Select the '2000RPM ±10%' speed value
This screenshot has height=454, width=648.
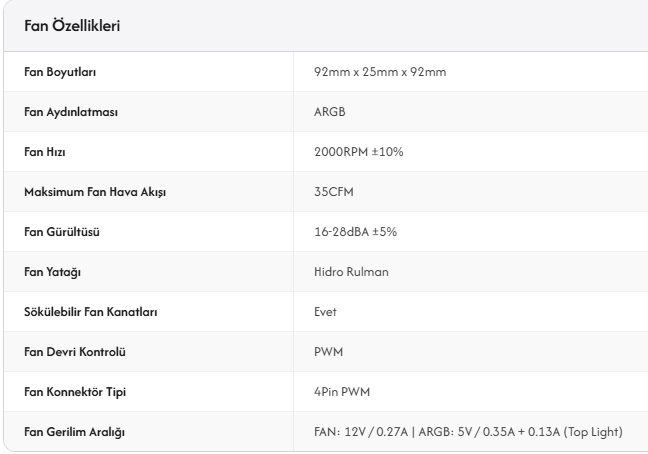pos(353,152)
